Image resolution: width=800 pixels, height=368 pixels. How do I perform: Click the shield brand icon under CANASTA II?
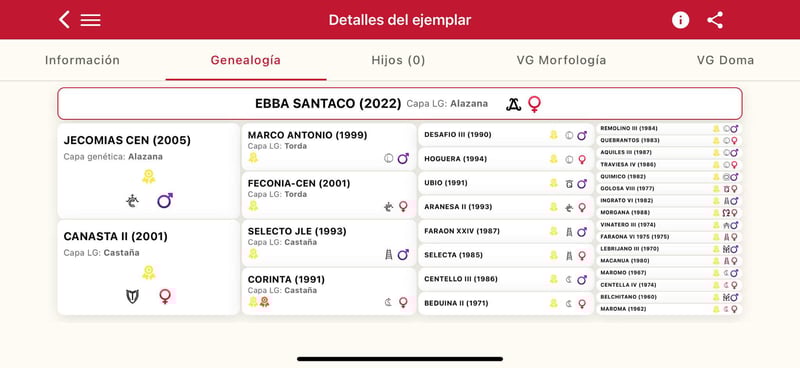click(133, 297)
